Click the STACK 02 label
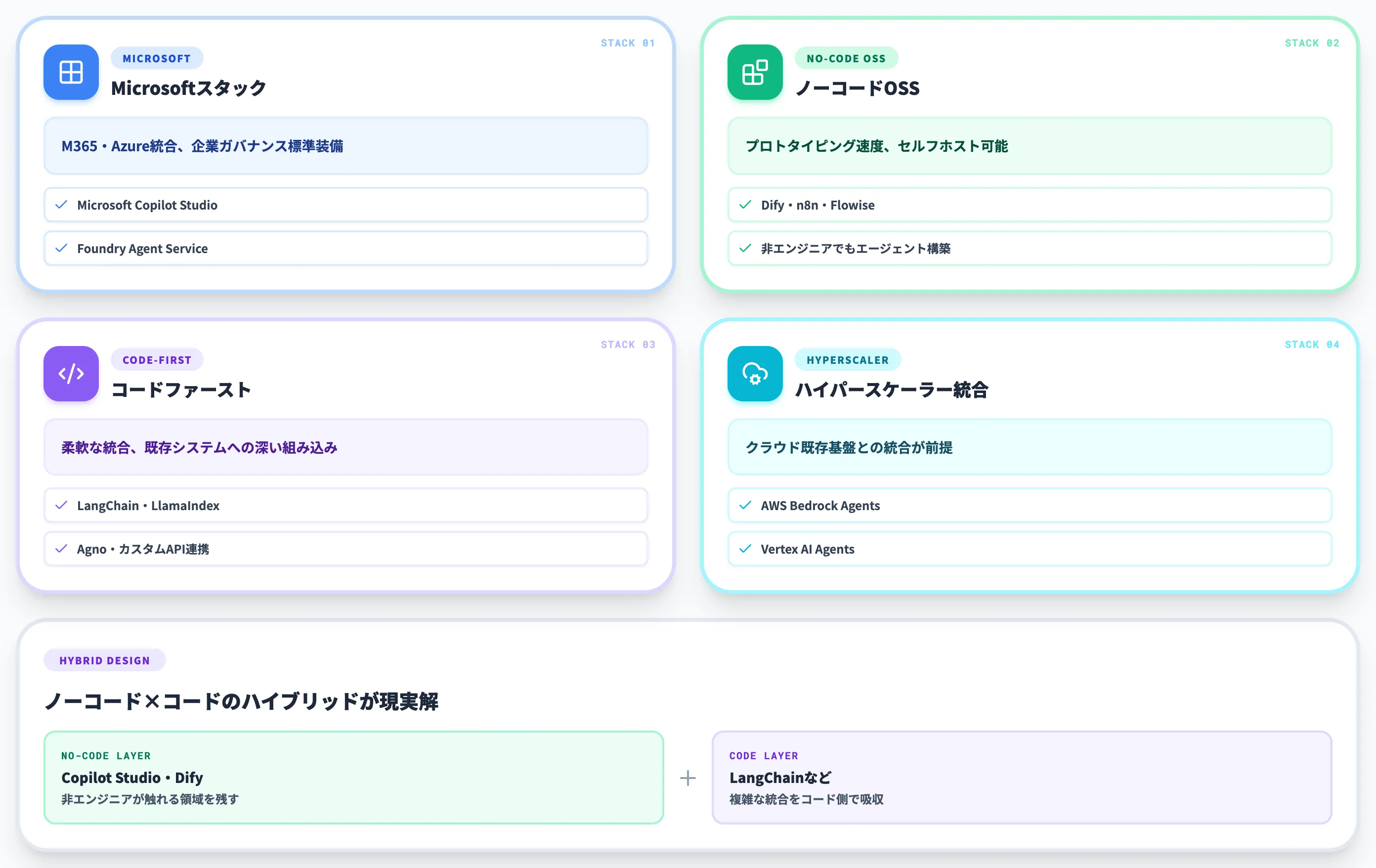The width and height of the screenshot is (1376, 868). pos(1311,43)
